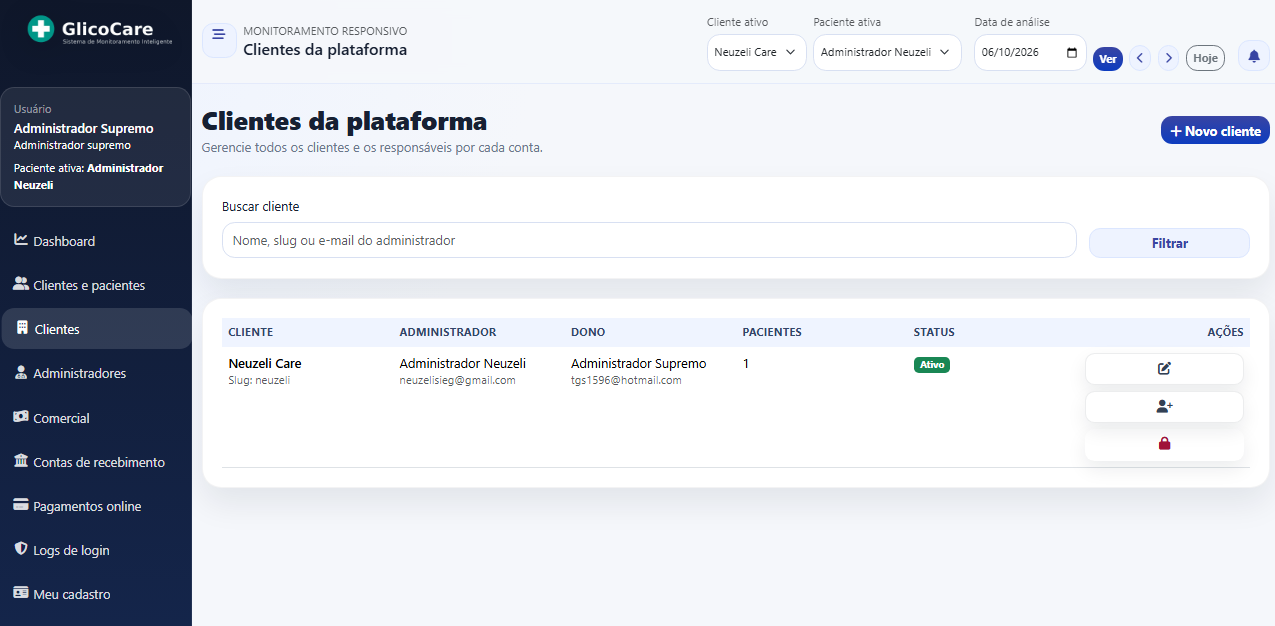Click the people icon beside Clientes e pacientes
The image size is (1275, 626).
click(x=21, y=284)
